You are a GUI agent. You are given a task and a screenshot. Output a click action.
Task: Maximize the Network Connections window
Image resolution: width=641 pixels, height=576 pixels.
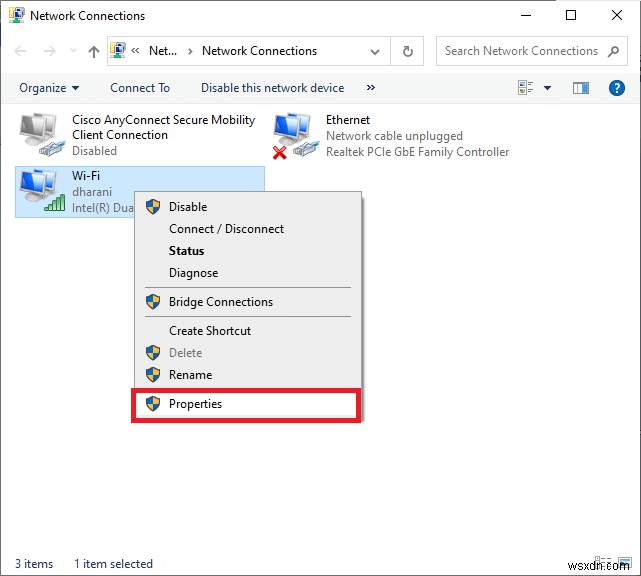(571, 16)
